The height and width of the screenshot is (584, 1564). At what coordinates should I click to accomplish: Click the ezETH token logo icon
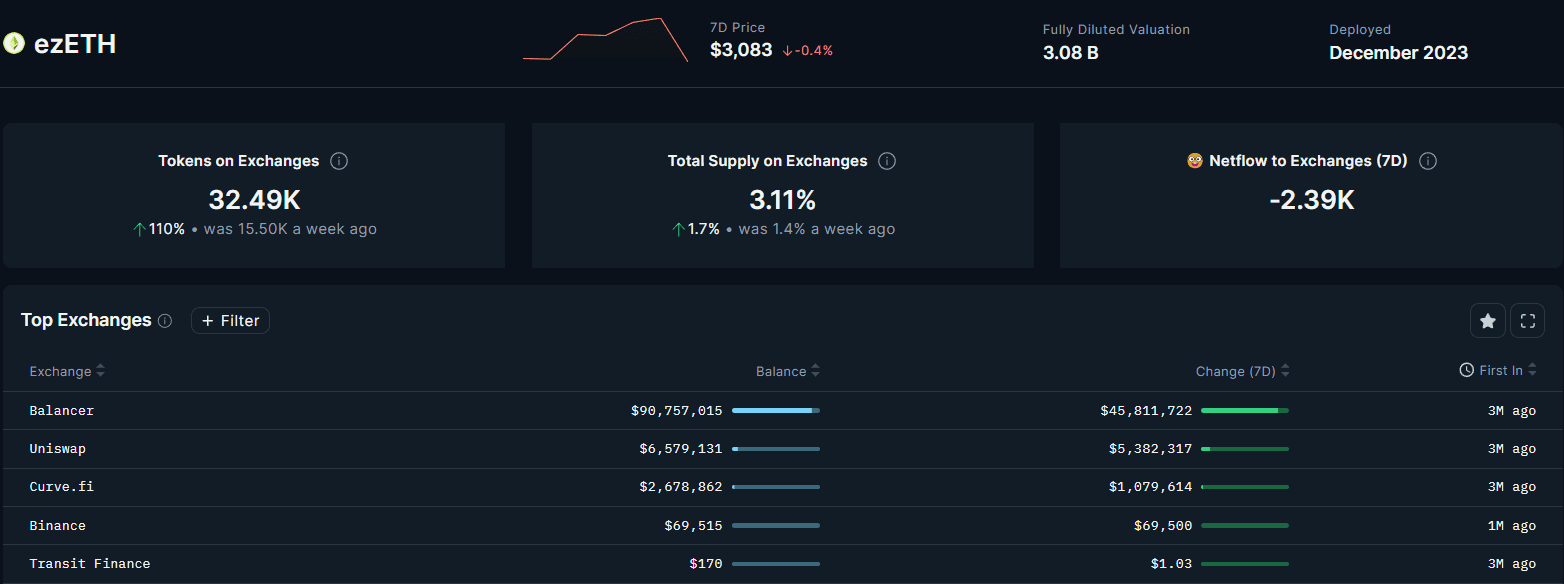pyautogui.click(x=13, y=43)
